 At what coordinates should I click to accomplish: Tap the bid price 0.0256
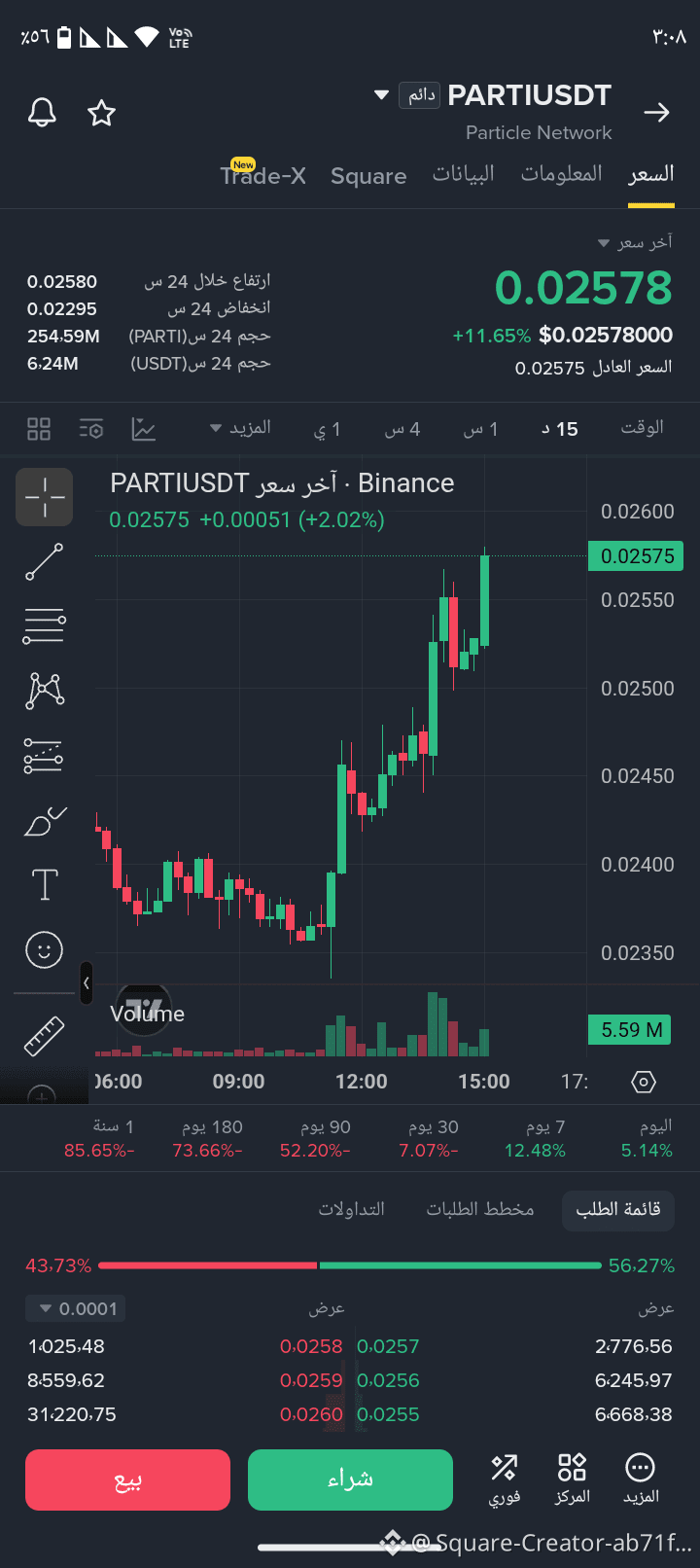coord(388,1380)
